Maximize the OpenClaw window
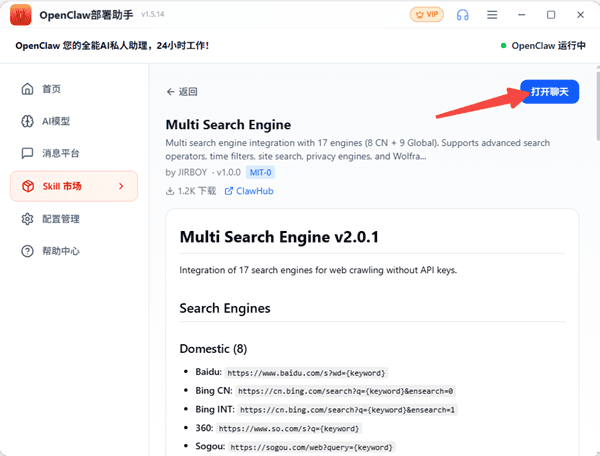 [551, 15]
